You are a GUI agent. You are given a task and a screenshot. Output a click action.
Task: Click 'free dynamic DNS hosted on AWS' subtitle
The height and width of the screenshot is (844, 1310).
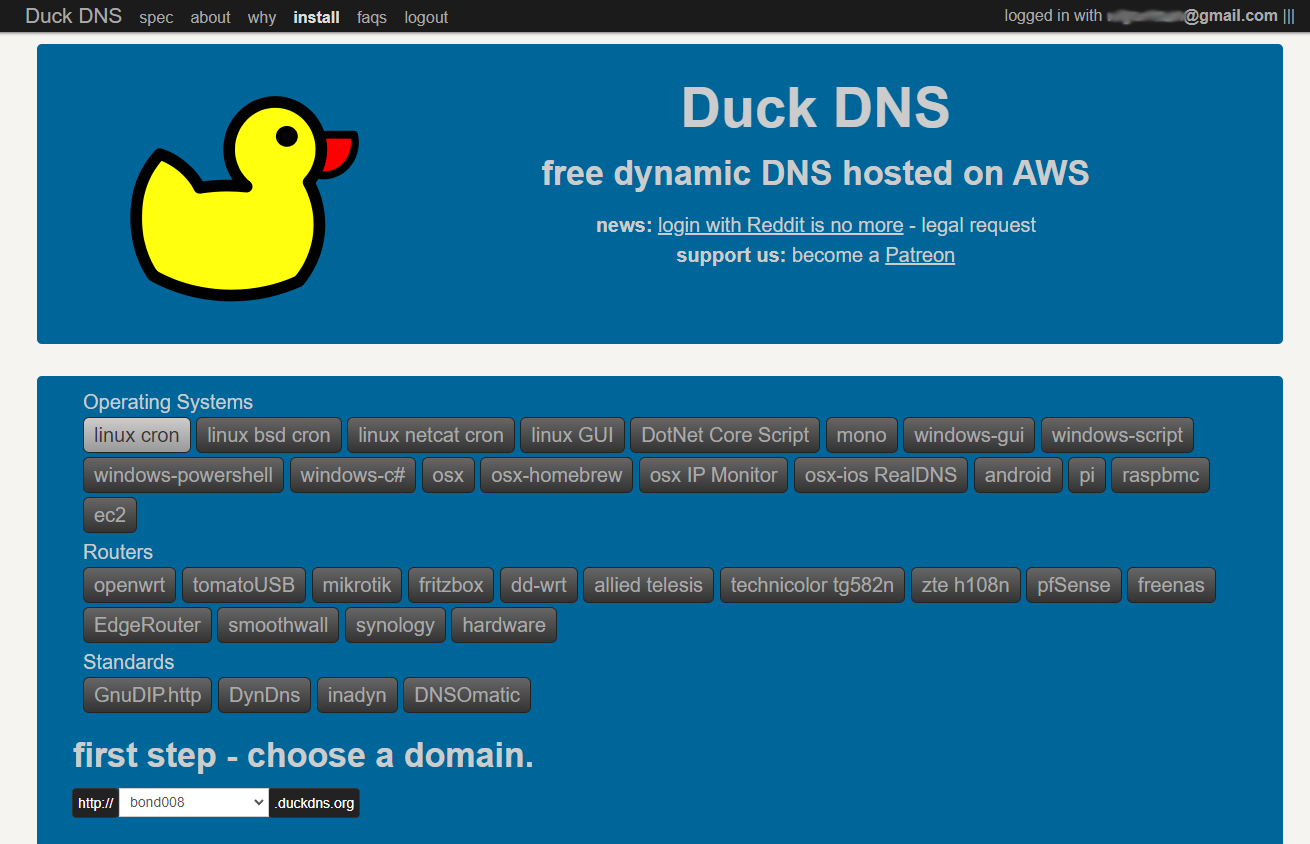815,174
